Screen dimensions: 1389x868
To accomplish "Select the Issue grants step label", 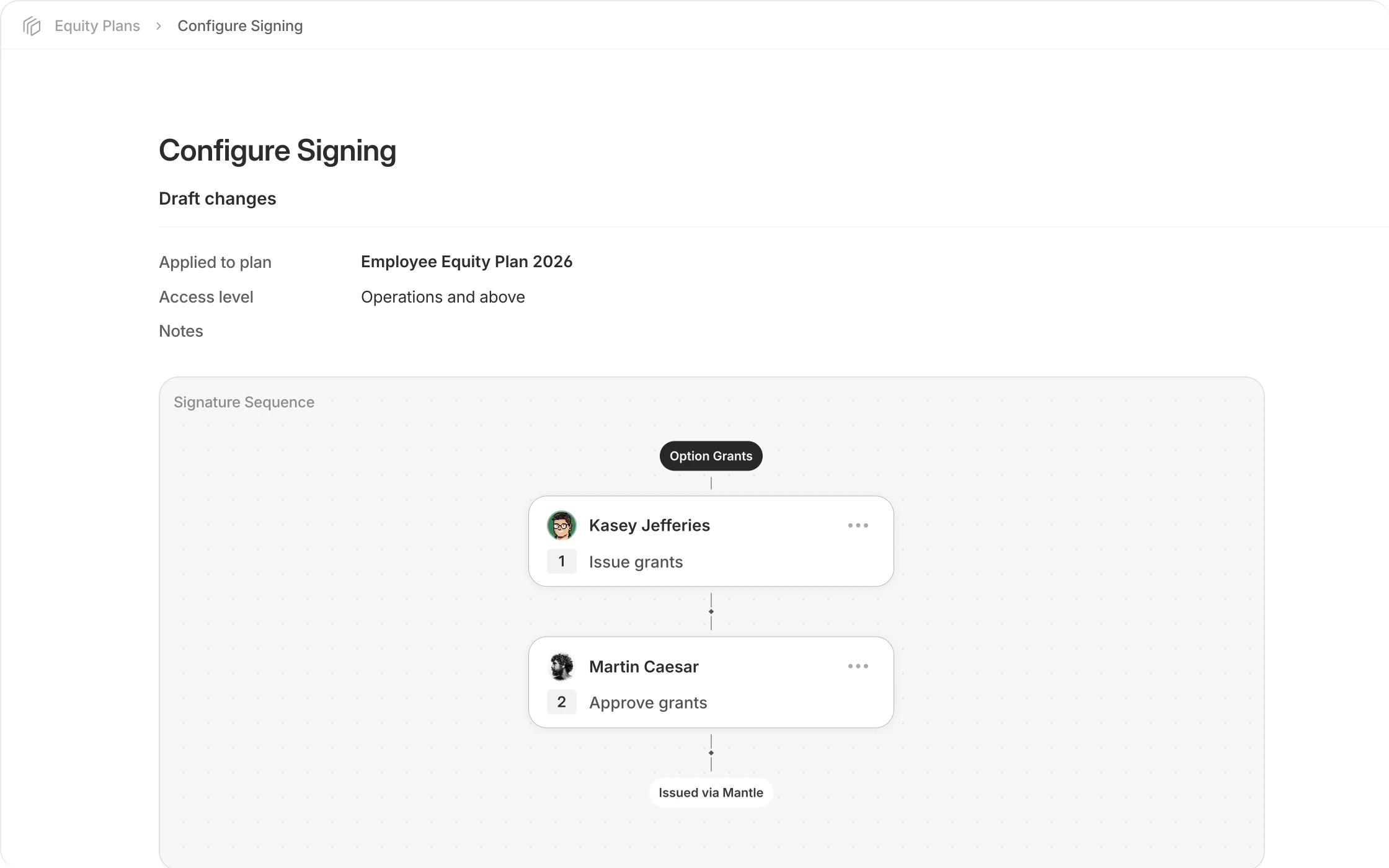I will click(x=636, y=562).
